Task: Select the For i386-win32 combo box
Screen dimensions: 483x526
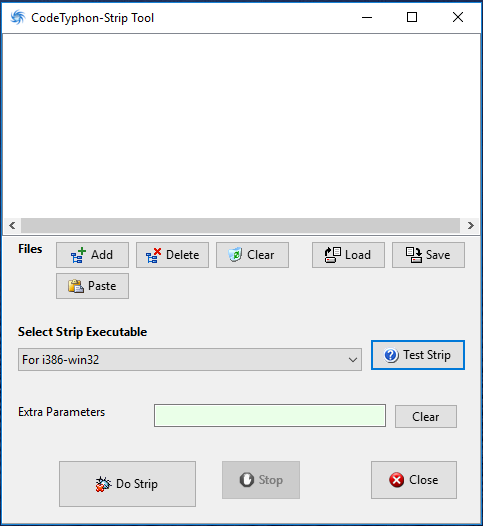Action: (190, 360)
